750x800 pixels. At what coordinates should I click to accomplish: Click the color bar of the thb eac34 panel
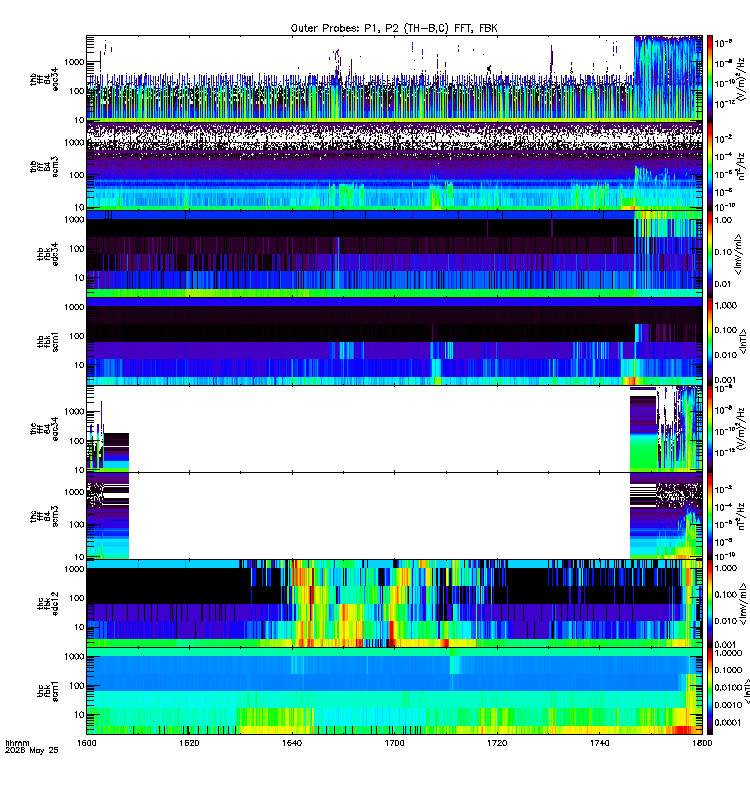(x=710, y=78)
